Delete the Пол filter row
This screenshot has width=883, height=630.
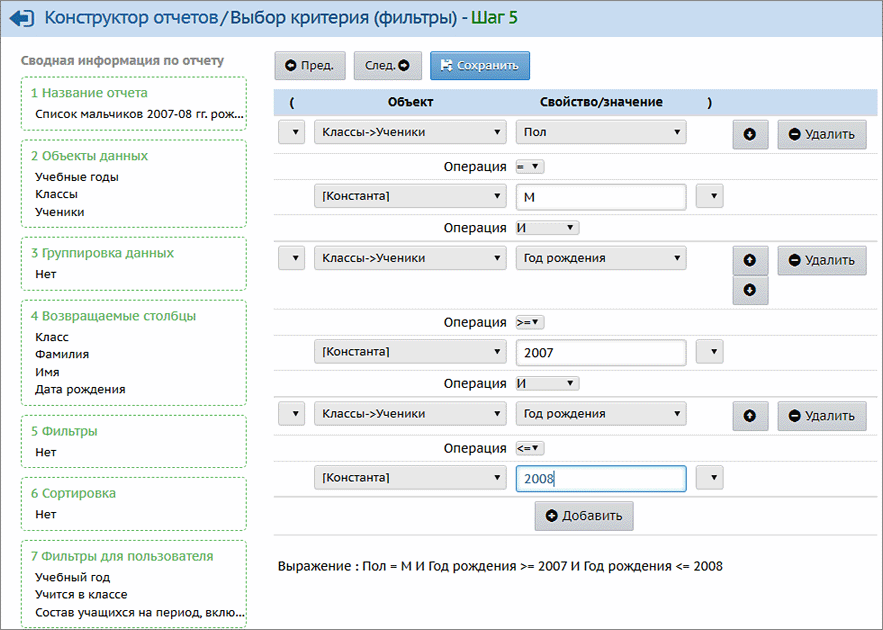pos(822,134)
